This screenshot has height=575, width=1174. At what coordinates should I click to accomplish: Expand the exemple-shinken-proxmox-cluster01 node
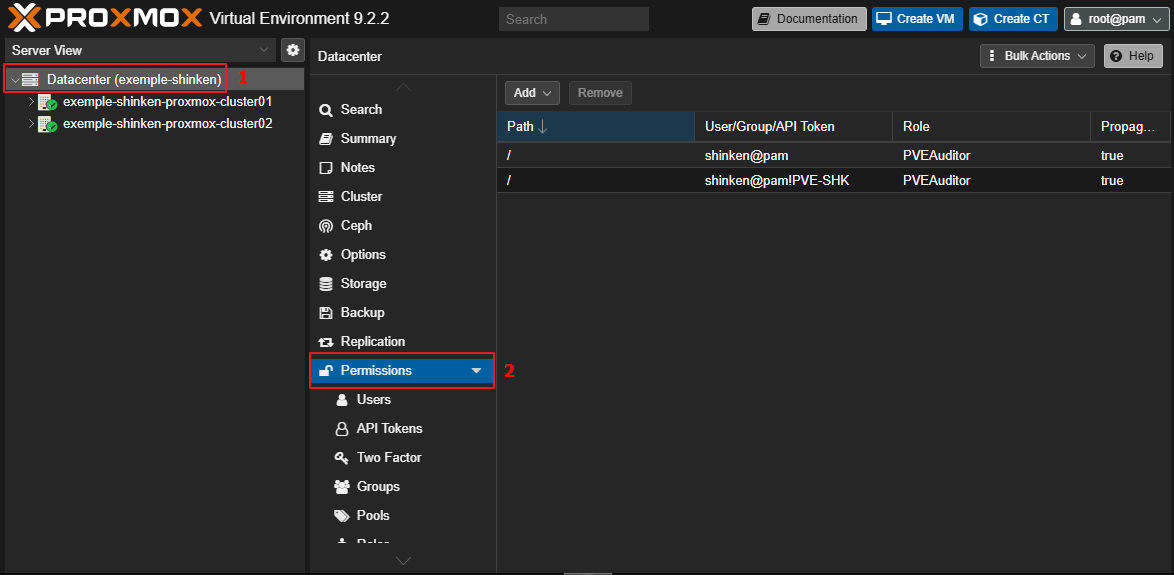tap(31, 102)
